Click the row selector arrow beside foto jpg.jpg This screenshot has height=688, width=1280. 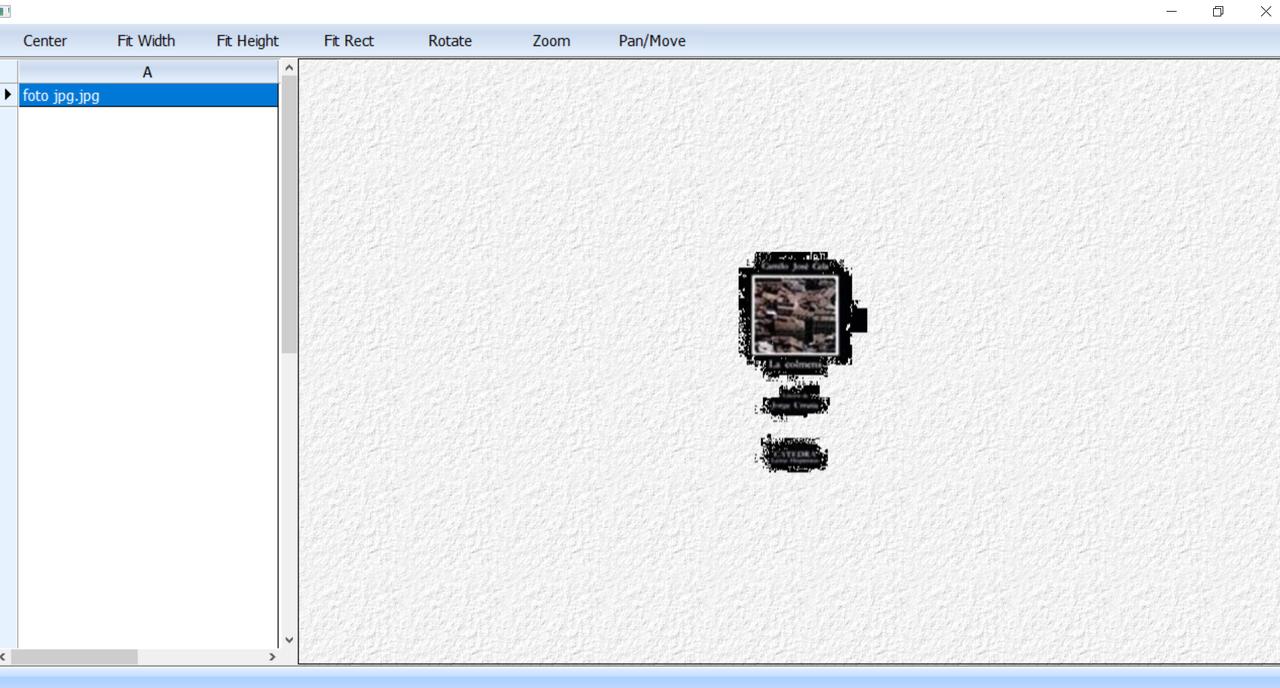(x=9, y=96)
